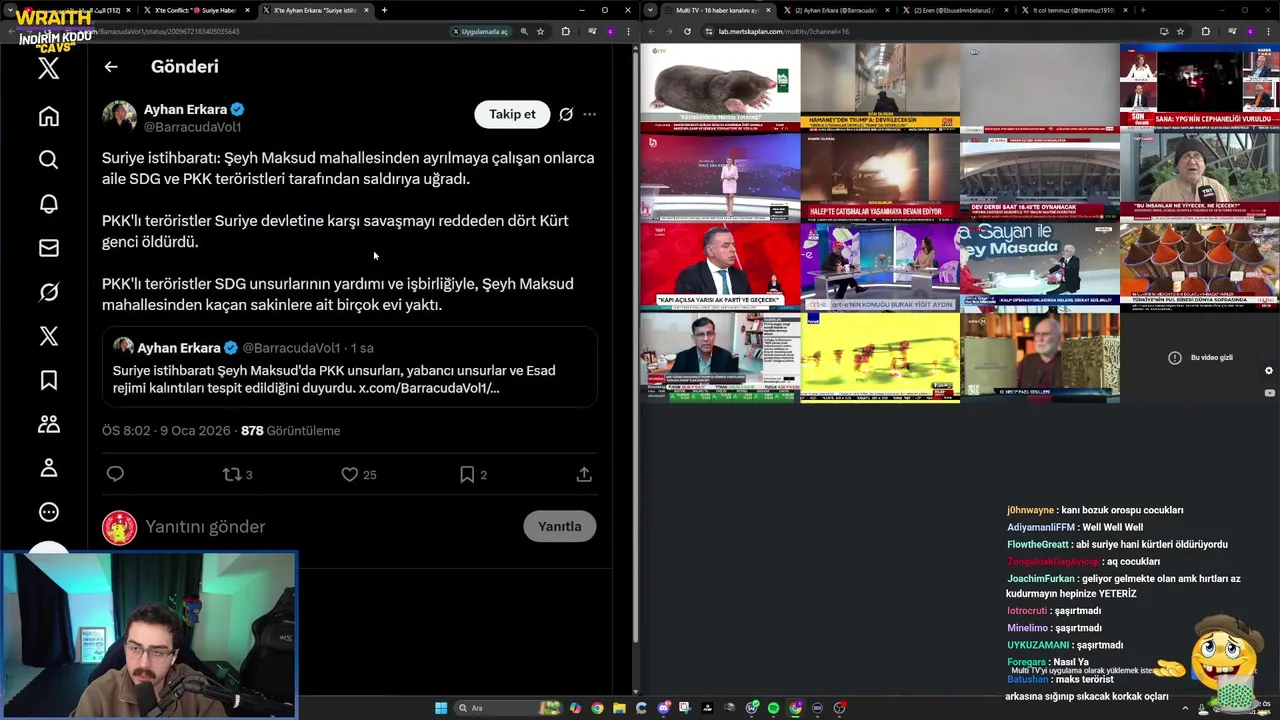1280x720 pixels.
Task: Click the reply speech bubble under the post
Action: click(x=115, y=474)
